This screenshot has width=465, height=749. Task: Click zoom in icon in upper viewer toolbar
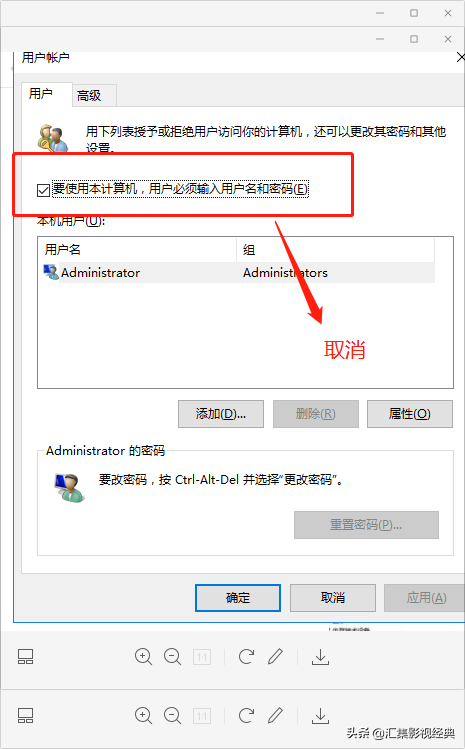click(143, 657)
